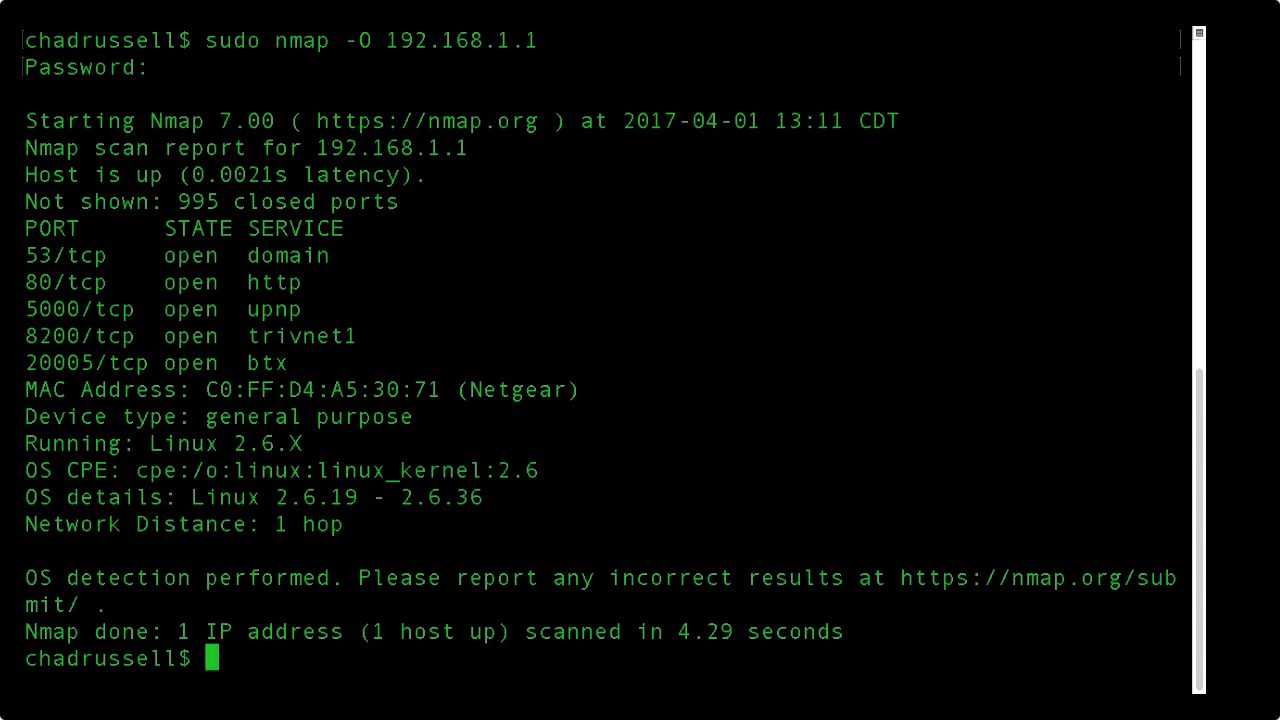Viewport: 1280px width, 720px height.
Task: Select the 53/tcp domain port row
Action: point(177,256)
